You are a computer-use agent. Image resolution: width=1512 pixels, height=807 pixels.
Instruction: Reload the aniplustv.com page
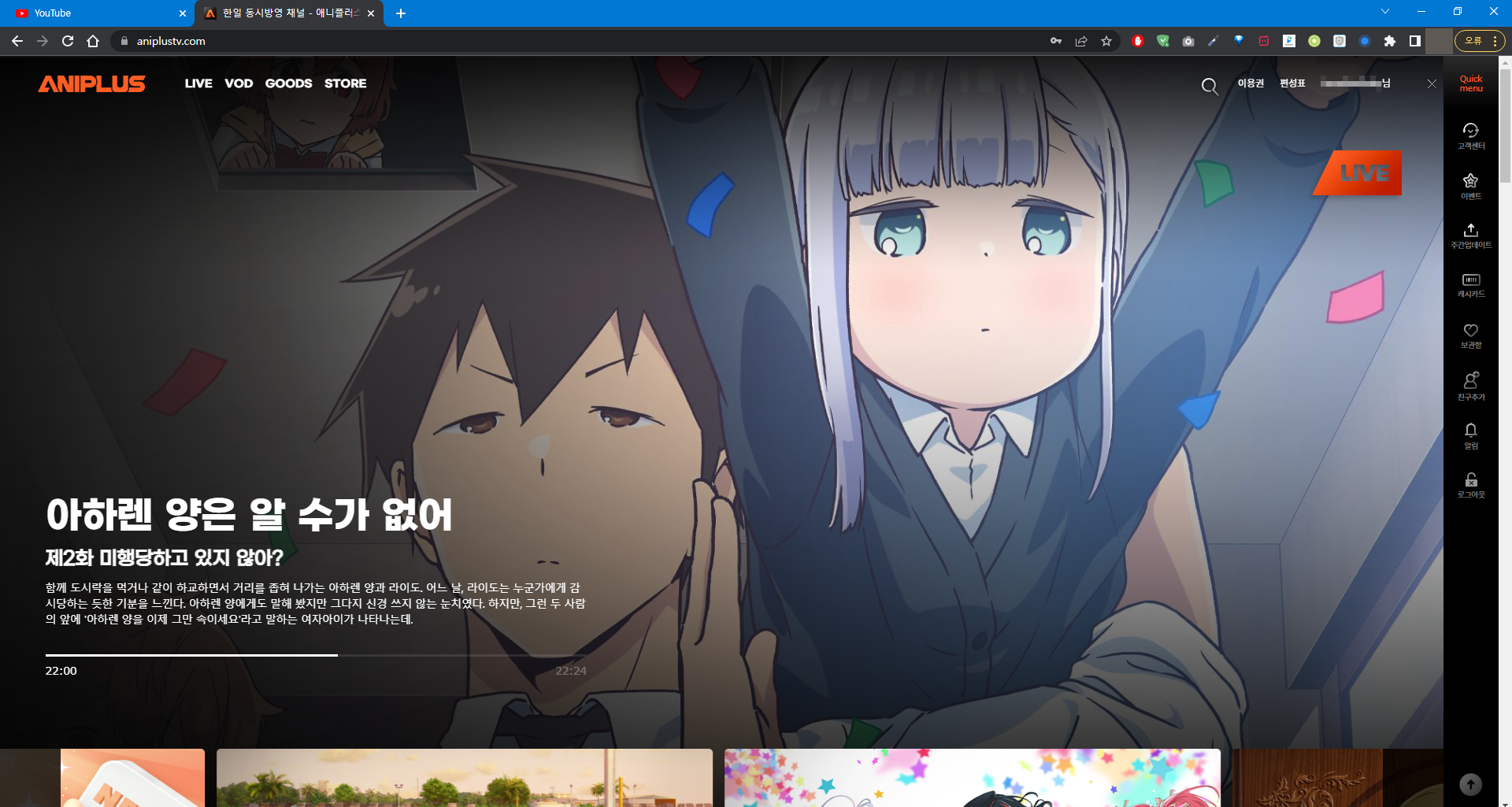click(68, 41)
